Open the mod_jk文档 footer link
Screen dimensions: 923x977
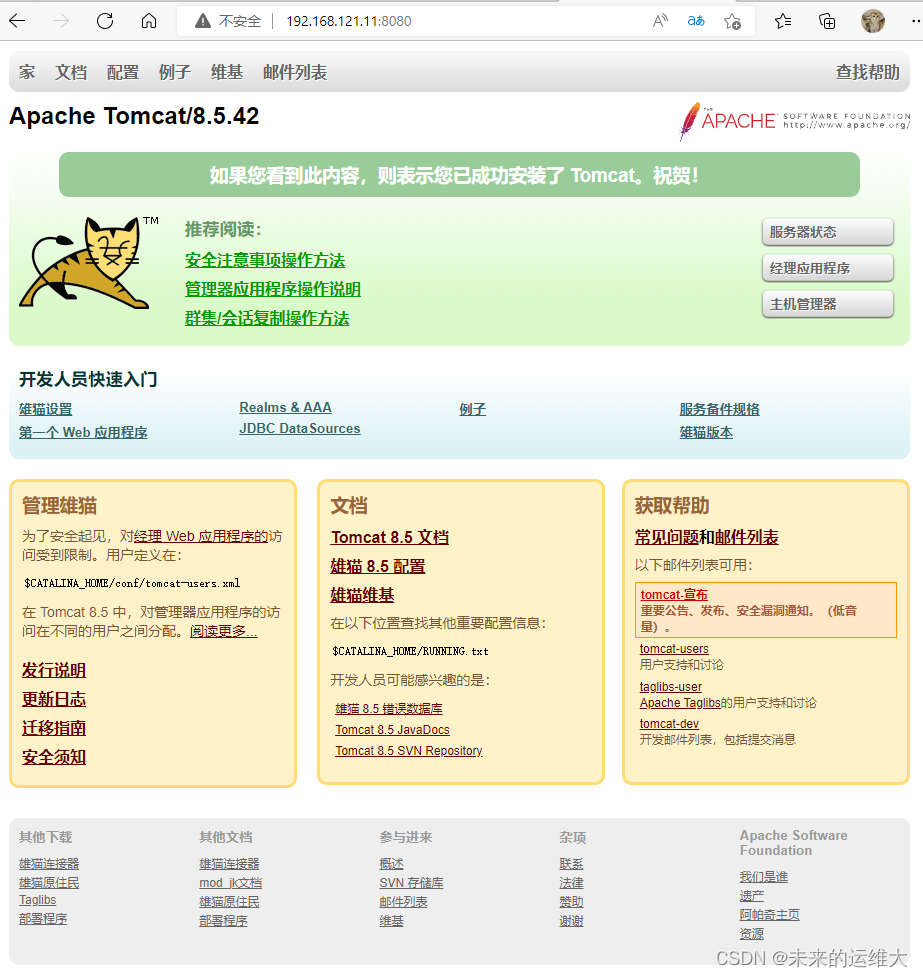click(x=231, y=883)
